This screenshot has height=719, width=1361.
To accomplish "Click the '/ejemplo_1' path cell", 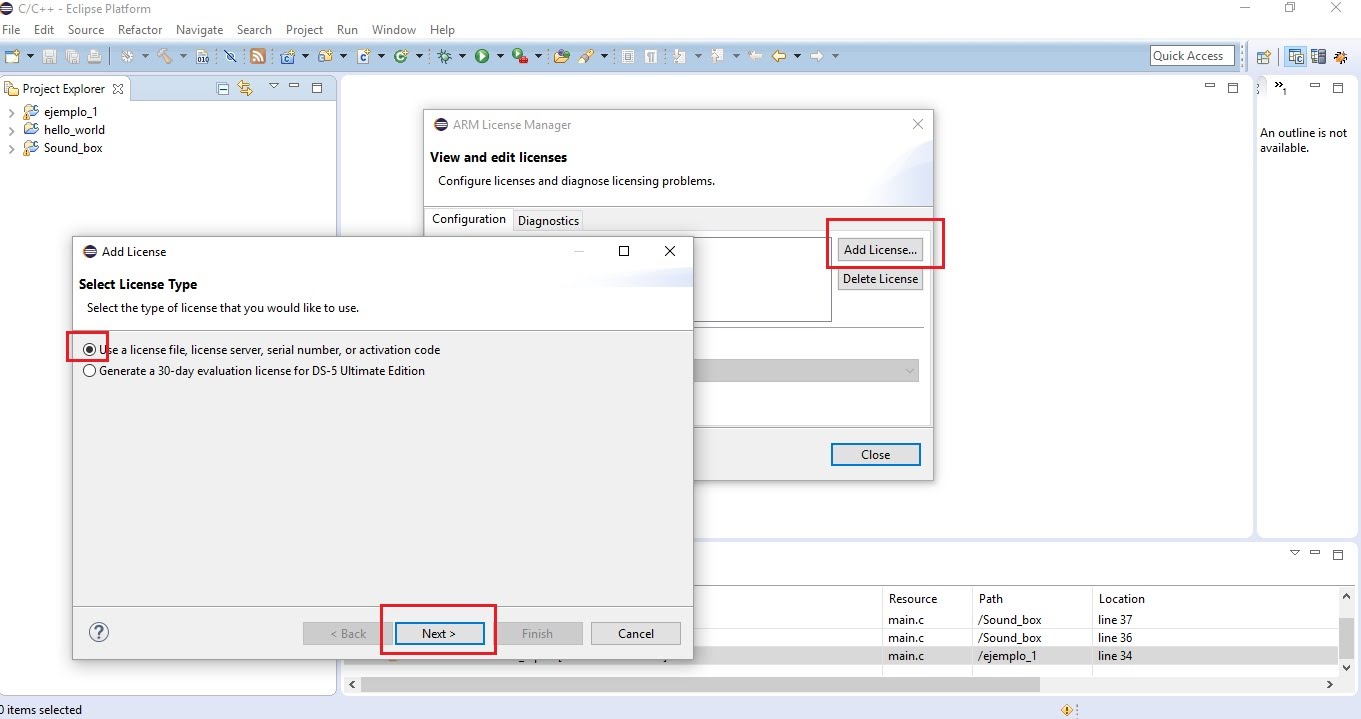I will [x=1007, y=656].
